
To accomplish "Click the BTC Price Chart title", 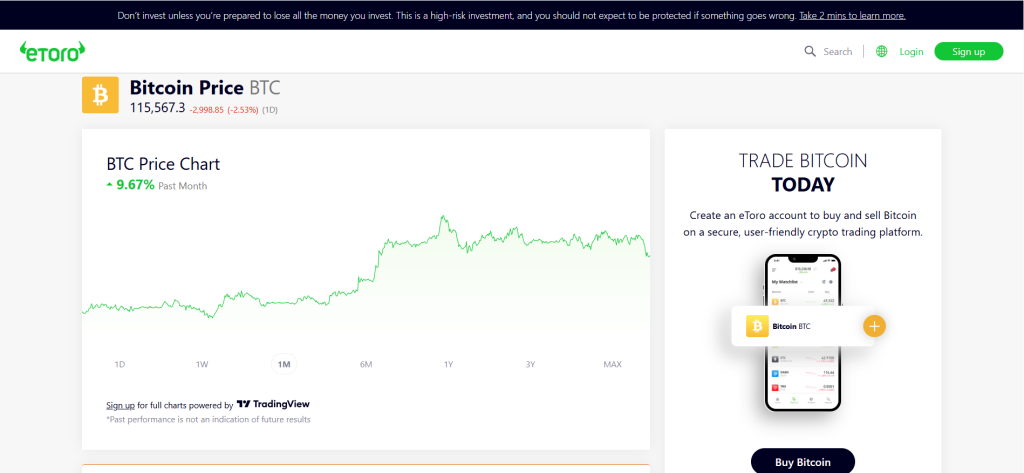I will click(163, 163).
